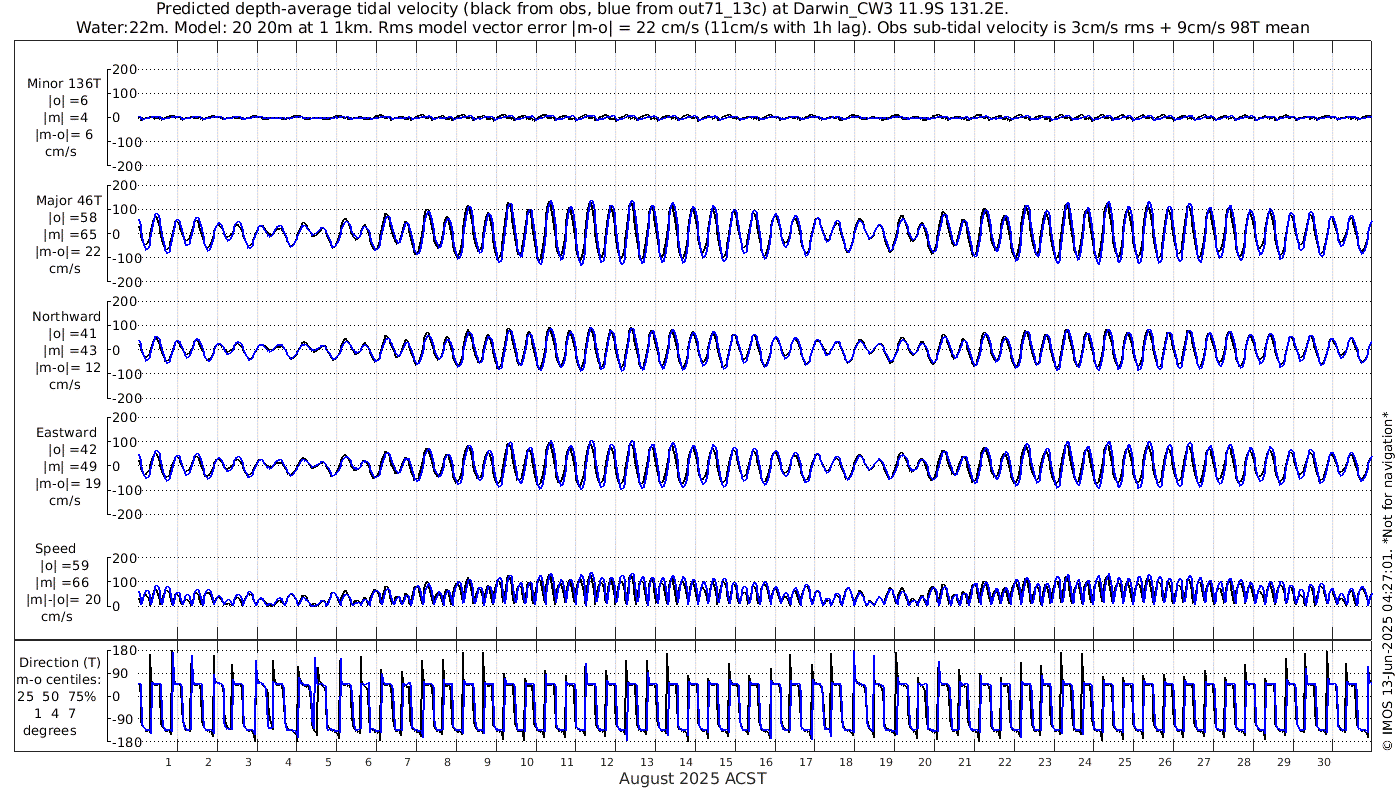Click the 'Eastward' panel label

66,433
